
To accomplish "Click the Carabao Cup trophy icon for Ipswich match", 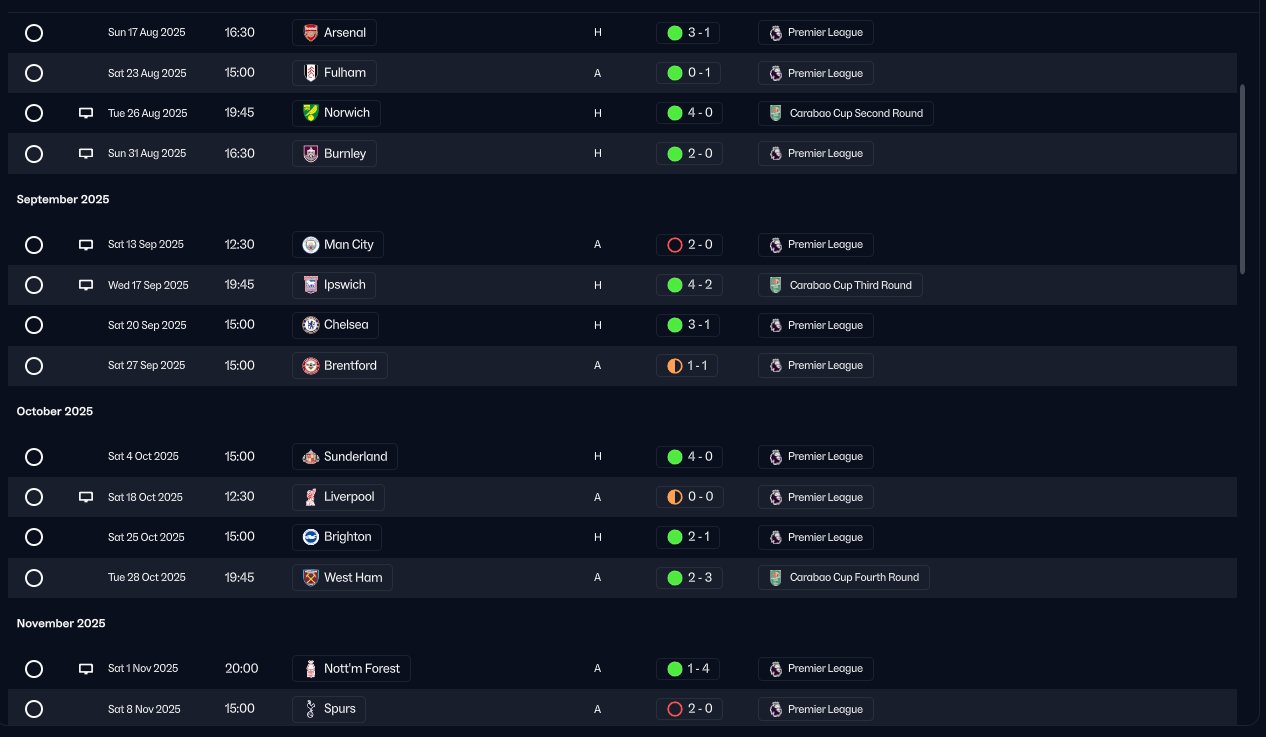I will (775, 285).
